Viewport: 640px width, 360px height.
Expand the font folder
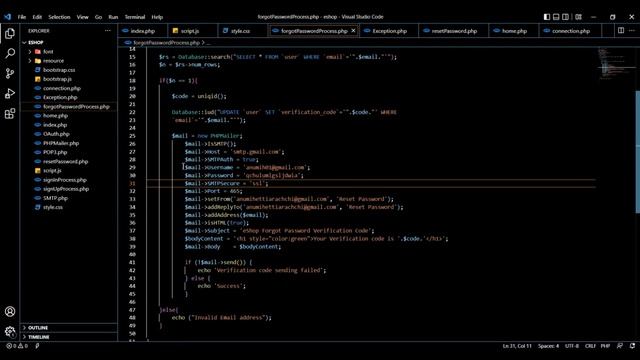click(x=69, y=51)
